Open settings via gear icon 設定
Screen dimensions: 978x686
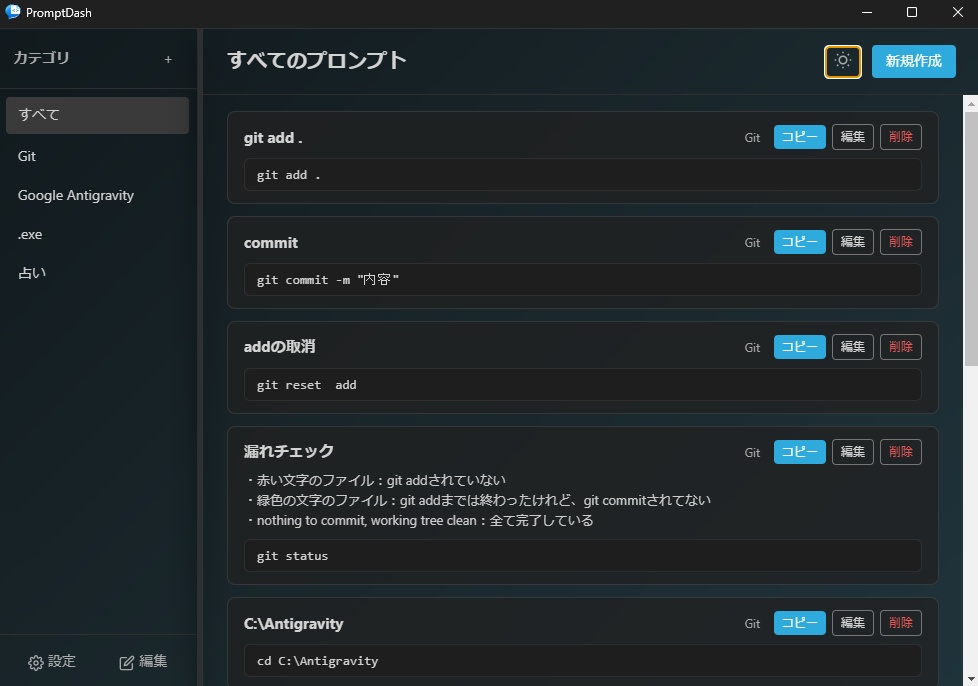[52, 662]
